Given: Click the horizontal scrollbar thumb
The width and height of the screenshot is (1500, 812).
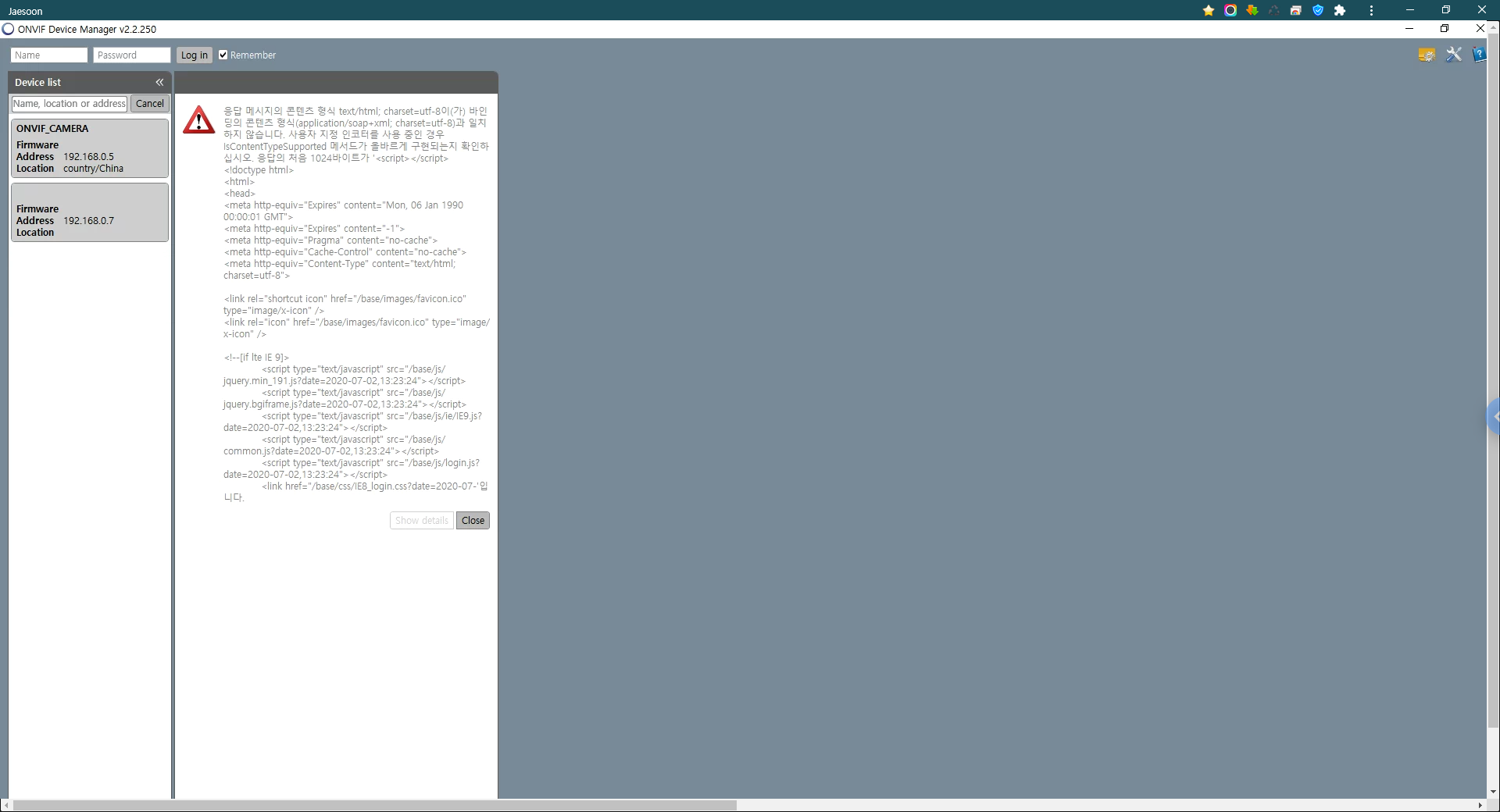Looking at the screenshot, I should (x=375, y=805).
